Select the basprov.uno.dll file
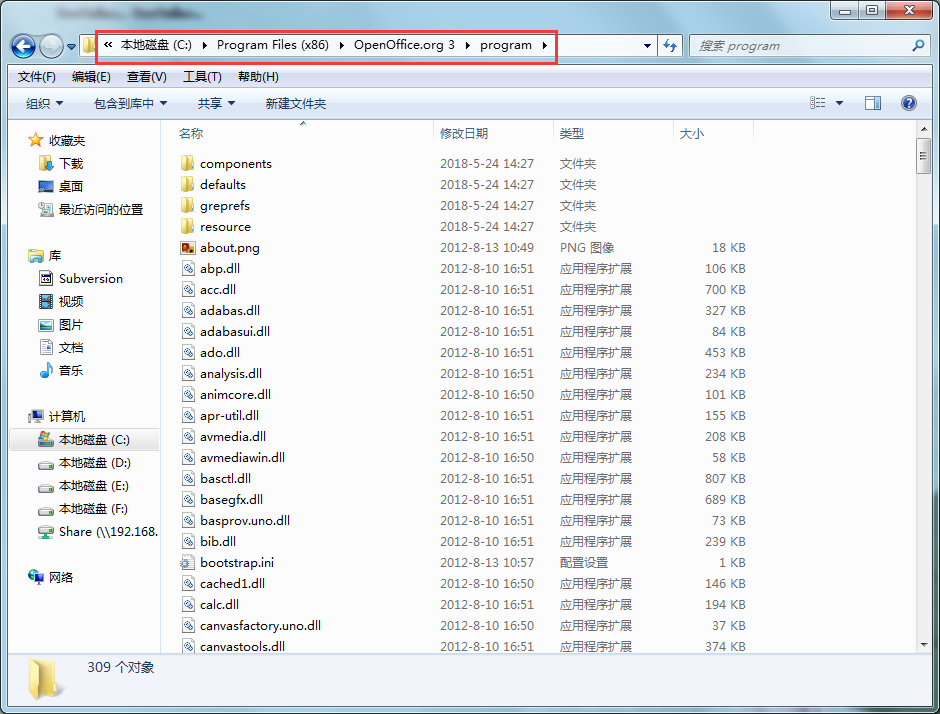940x714 pixels. 245,520
